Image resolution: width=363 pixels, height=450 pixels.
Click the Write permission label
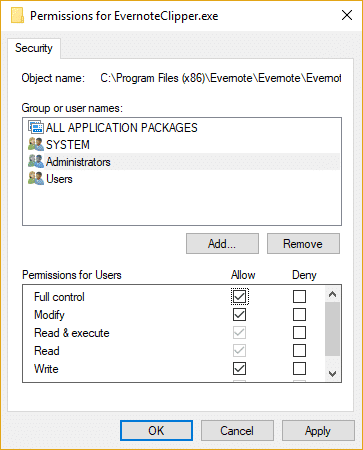pos(46,369)
